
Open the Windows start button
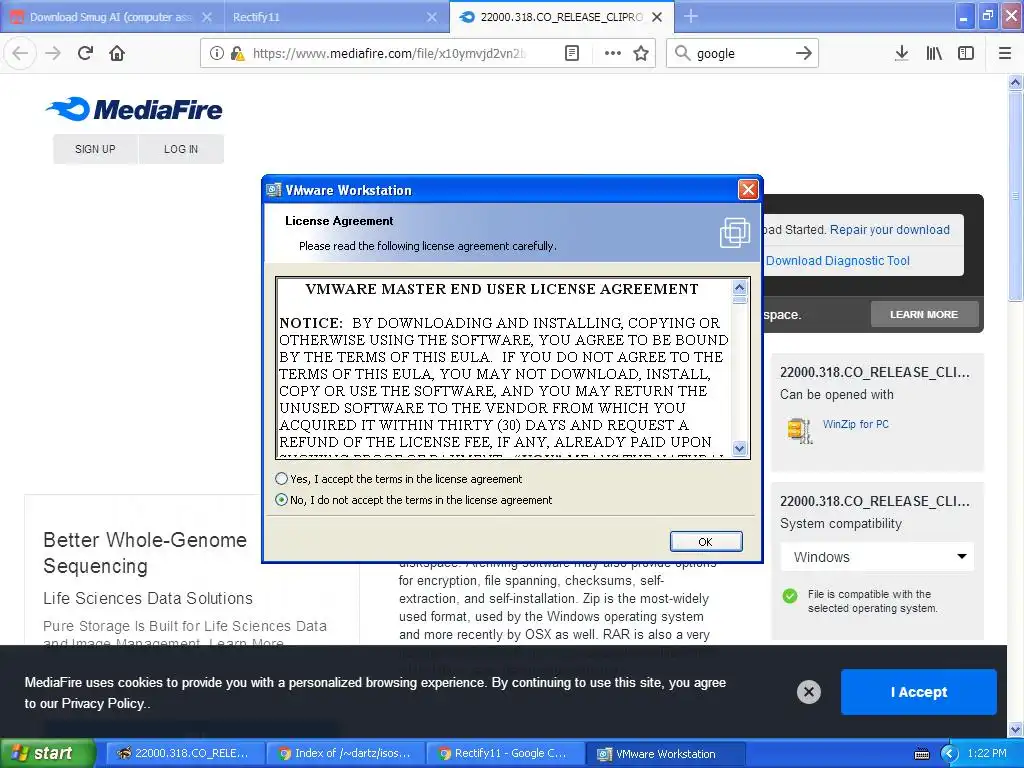(48, 753)
